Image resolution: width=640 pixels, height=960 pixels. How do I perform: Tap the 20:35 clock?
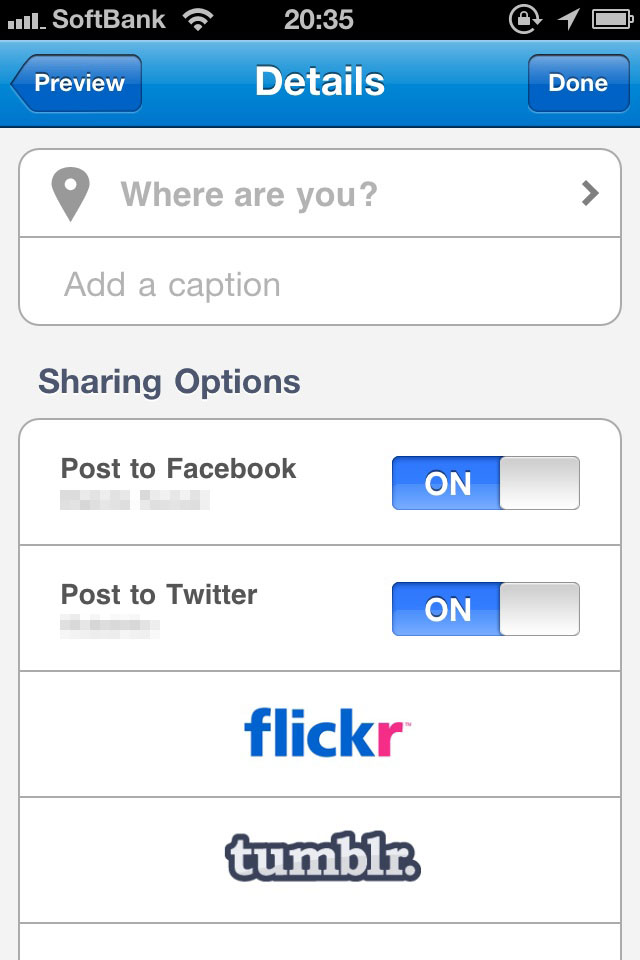(x=317, y=19)
